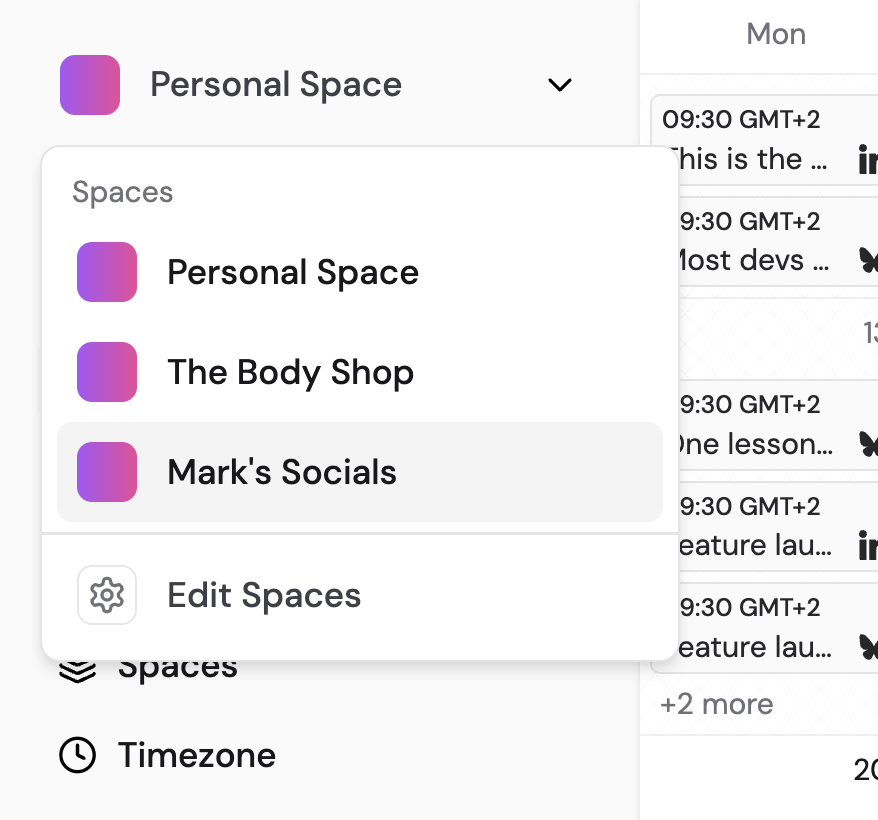Image resolution: width=878 pixels, height=820 pixels.
Task: Open the Timezone sidebar label
Action: point(197,755)
